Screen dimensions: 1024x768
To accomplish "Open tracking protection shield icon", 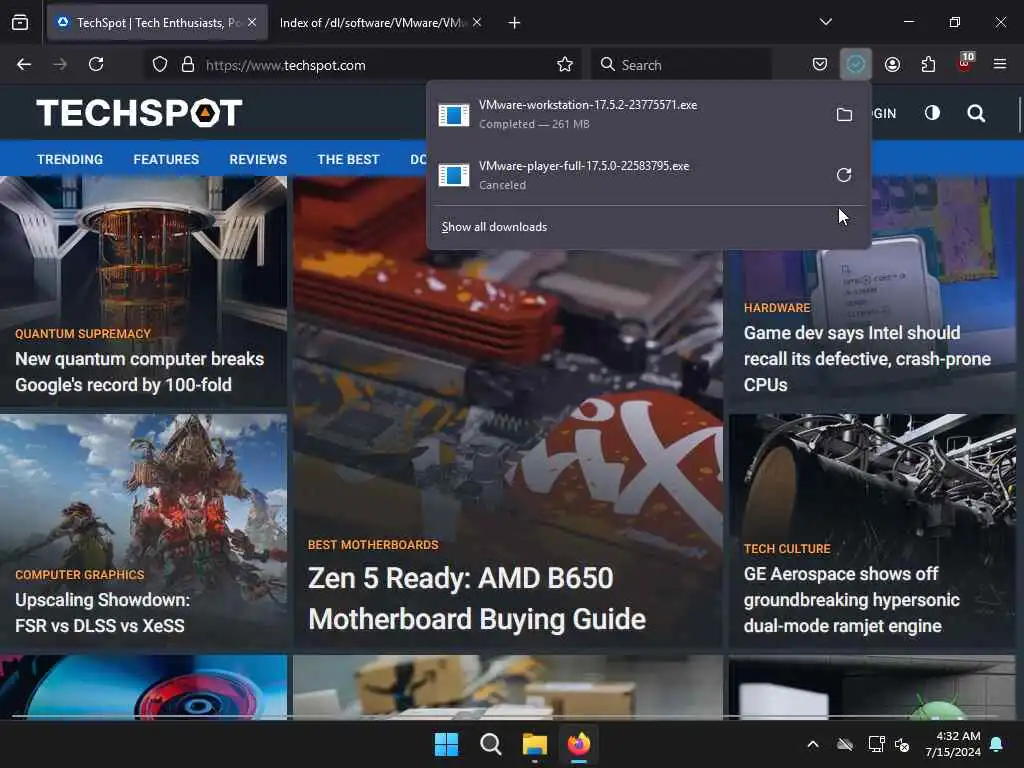I will [x=160, y=64].
